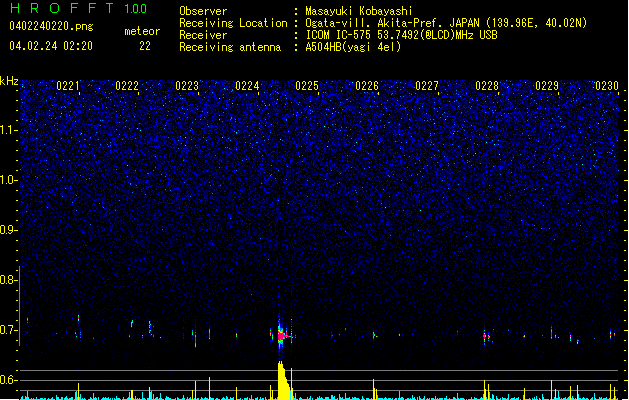Click the 0.9 kHz axis label
The width and height of the screenshot is (629, 400).
point(9,230)
